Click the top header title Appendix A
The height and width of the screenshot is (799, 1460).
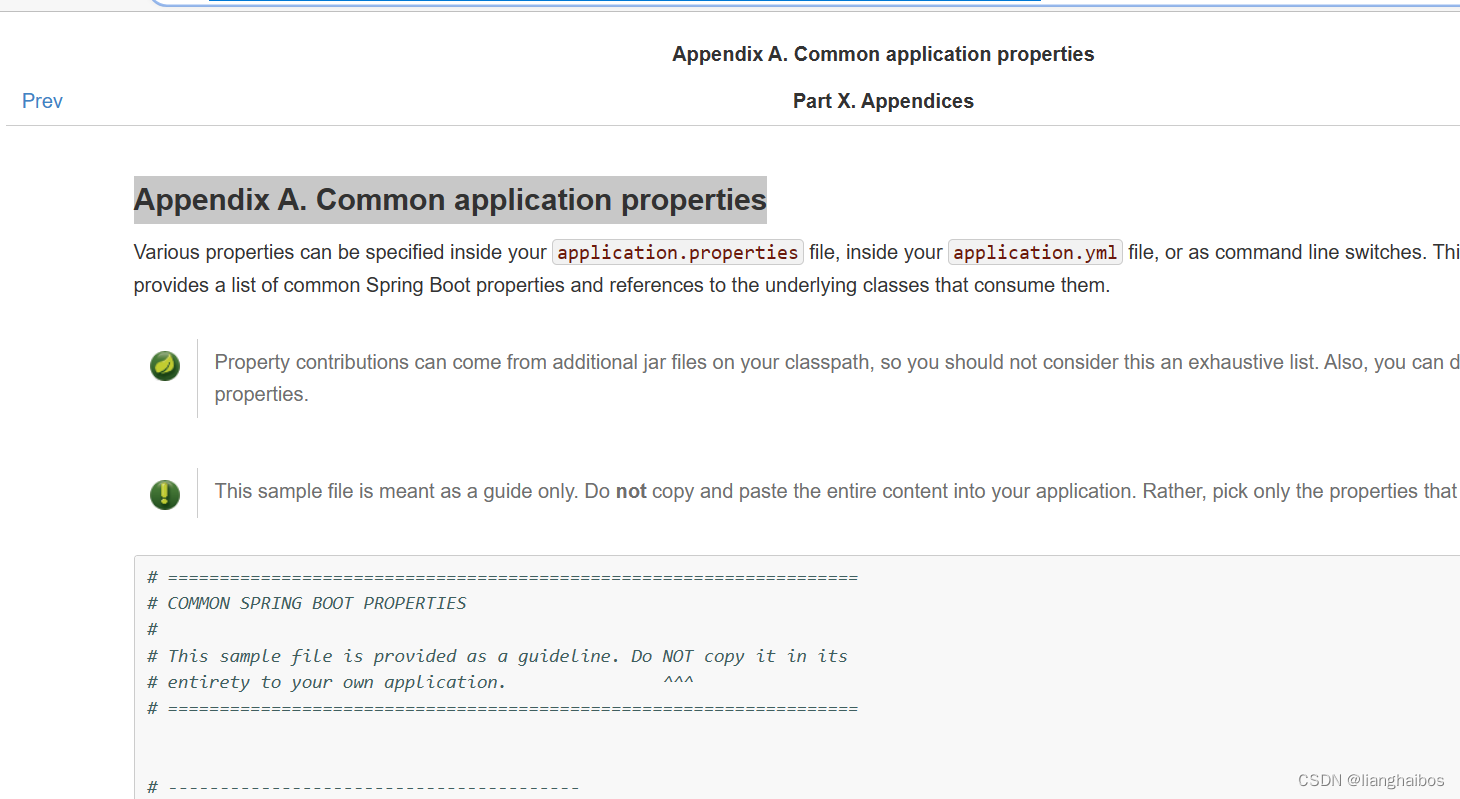[883, 54]
